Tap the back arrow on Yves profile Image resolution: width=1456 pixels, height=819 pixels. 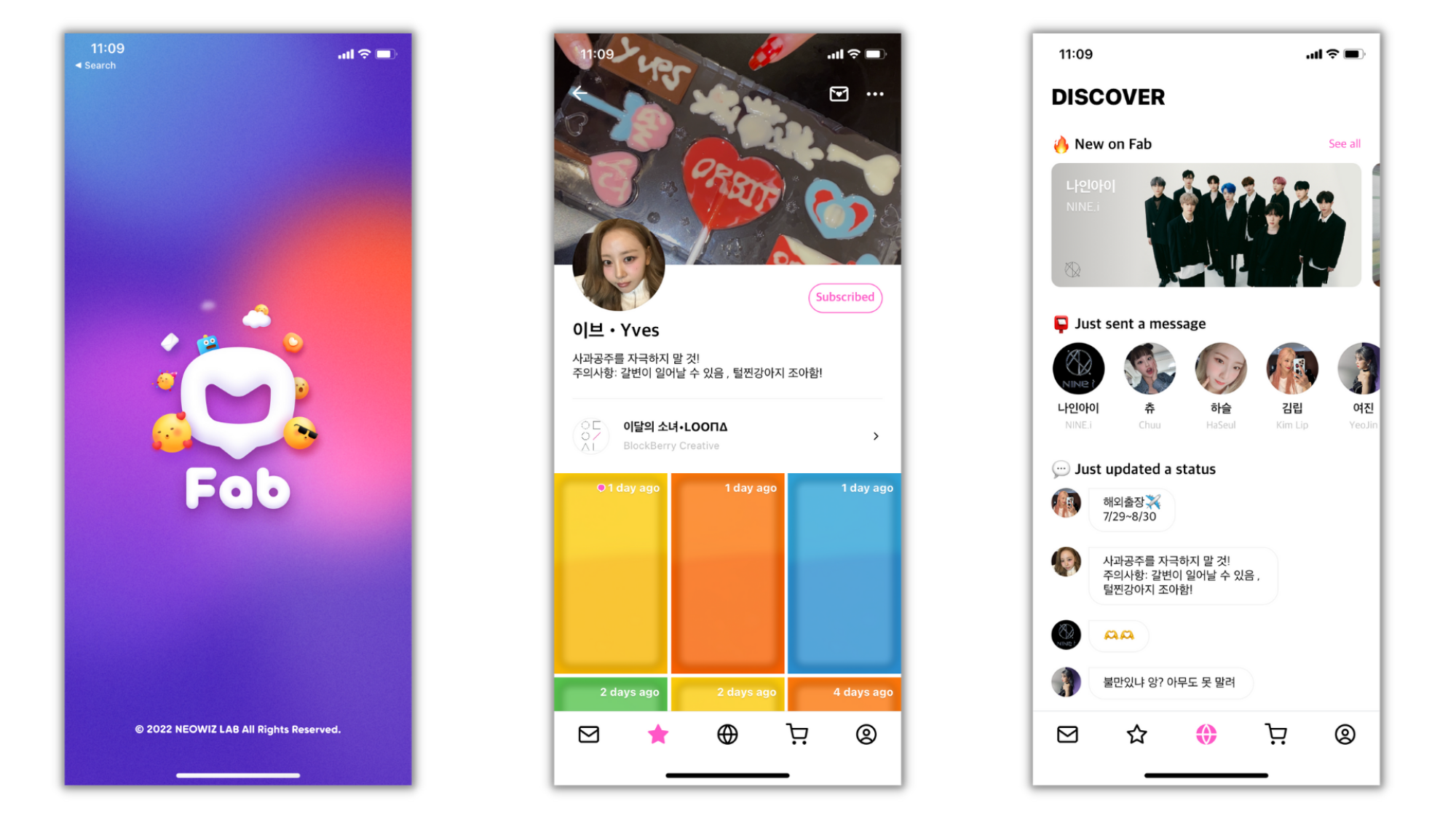click(580, 95)
